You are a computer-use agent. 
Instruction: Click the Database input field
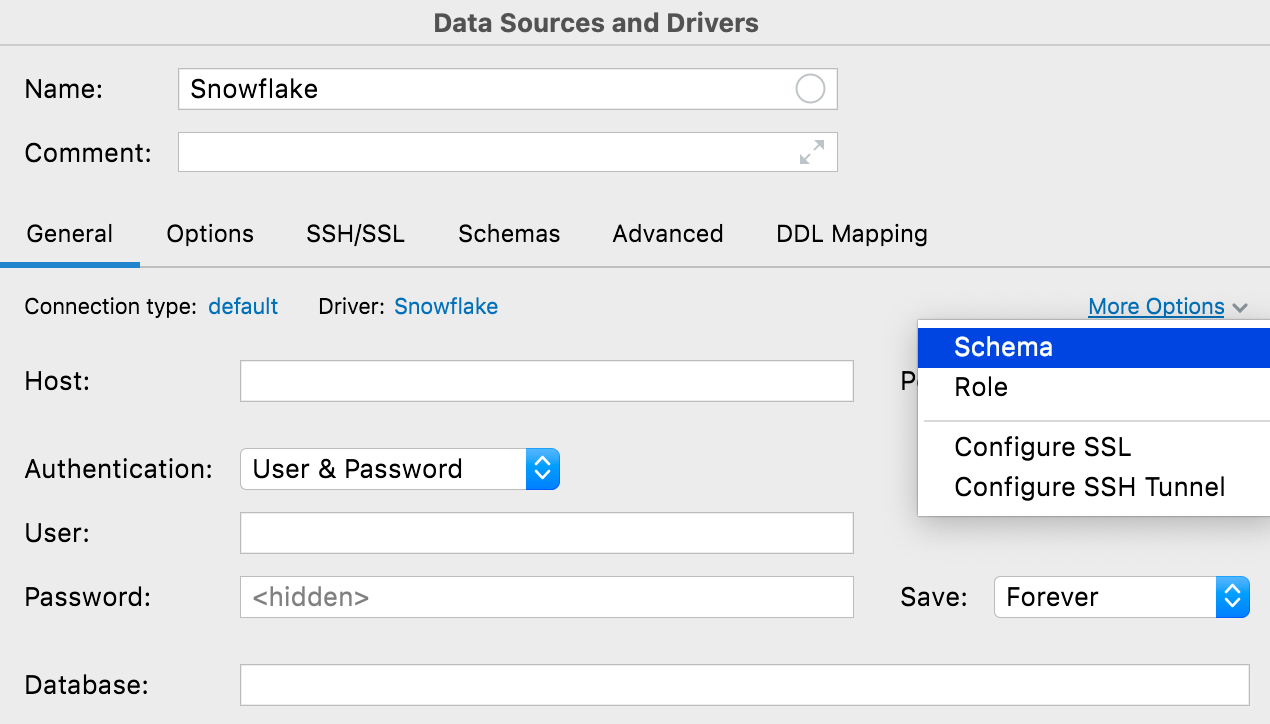click(x=744, y=685)
